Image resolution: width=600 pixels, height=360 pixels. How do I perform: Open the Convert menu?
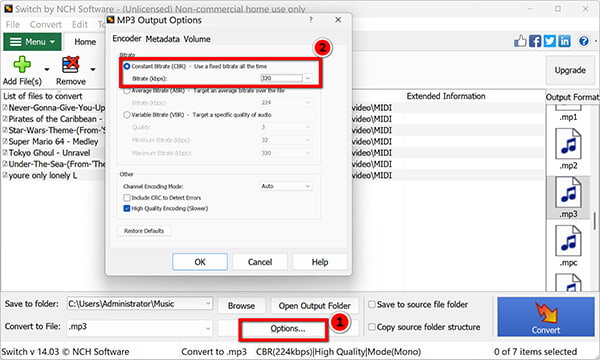(46, 24)
